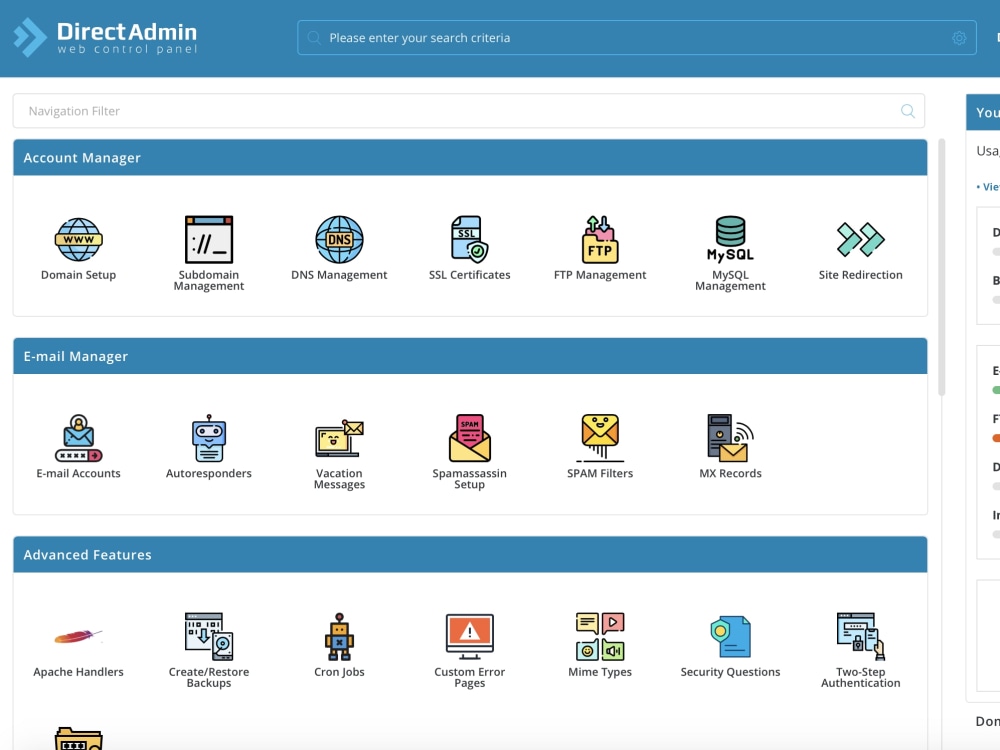Click the SSL Certificates icon
1000x750 pixels.
[x=469, y=240]
